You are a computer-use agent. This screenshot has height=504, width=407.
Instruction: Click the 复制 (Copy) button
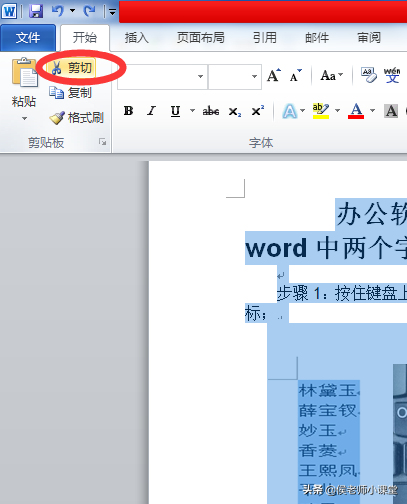pos(70,93)
